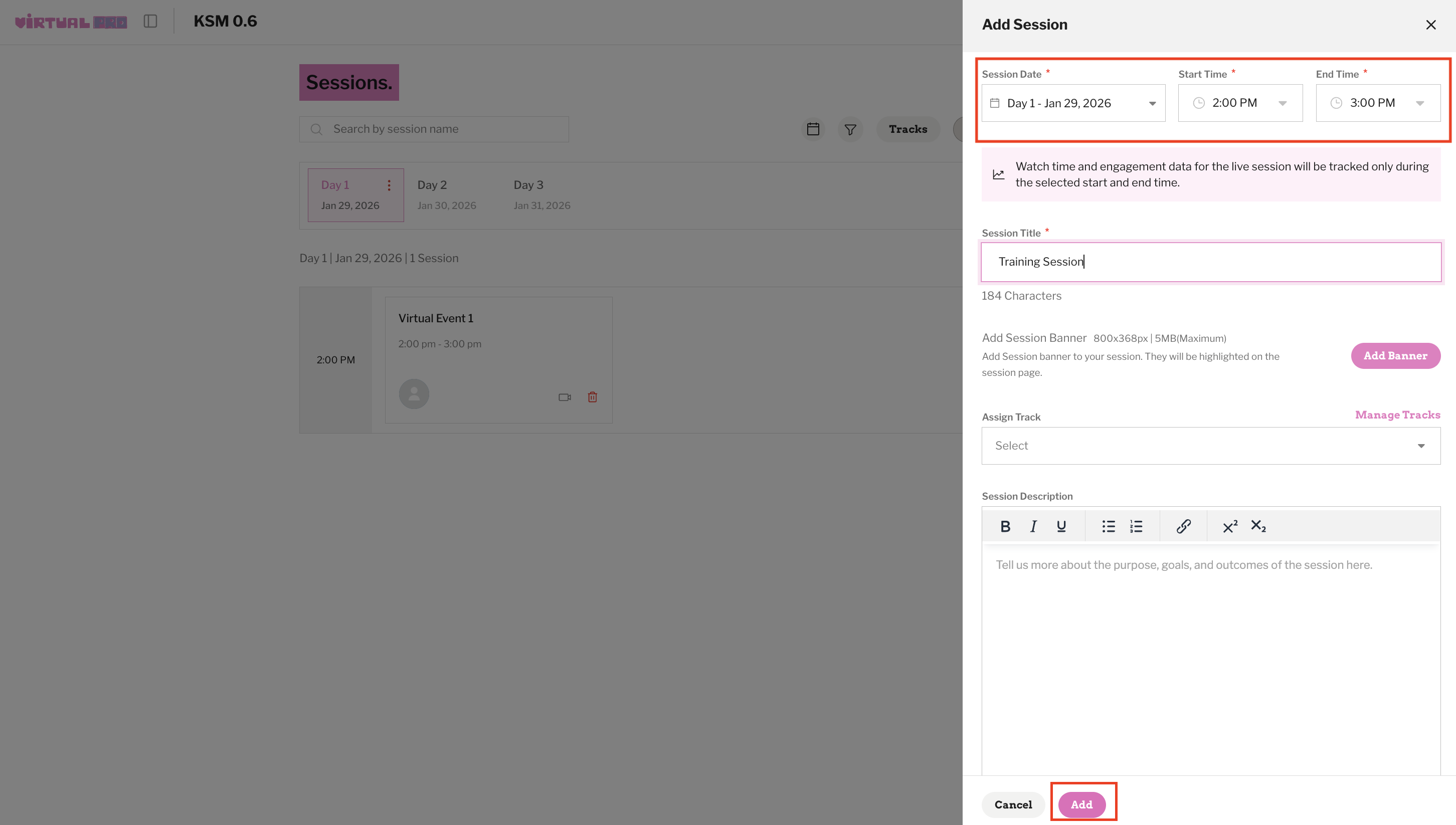The image size is (1456, 825).
Task: Click the Virtual Pro logo
Action: point(71,22)
